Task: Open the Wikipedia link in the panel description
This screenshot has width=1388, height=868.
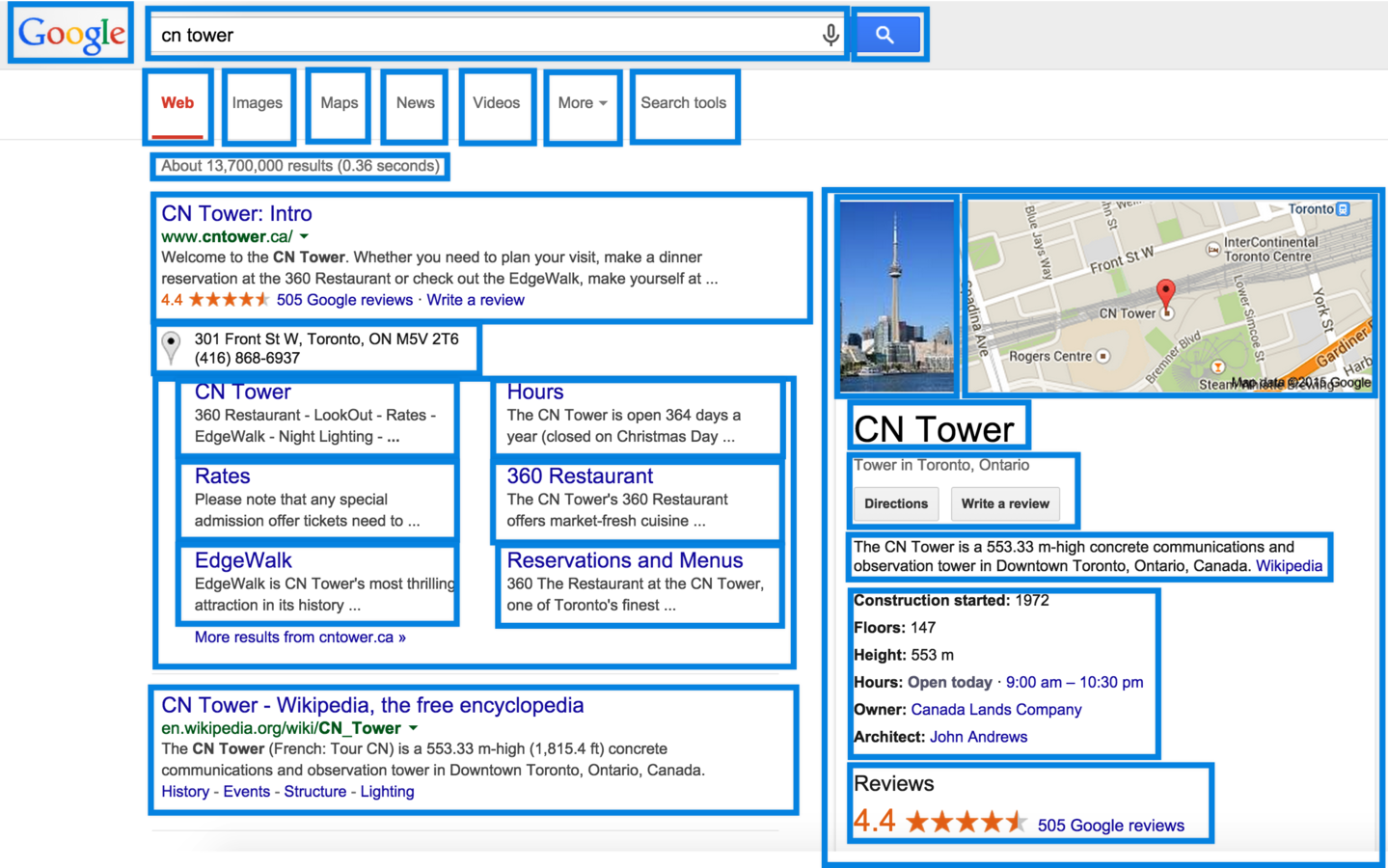Action: click(x=1289, y=566)
